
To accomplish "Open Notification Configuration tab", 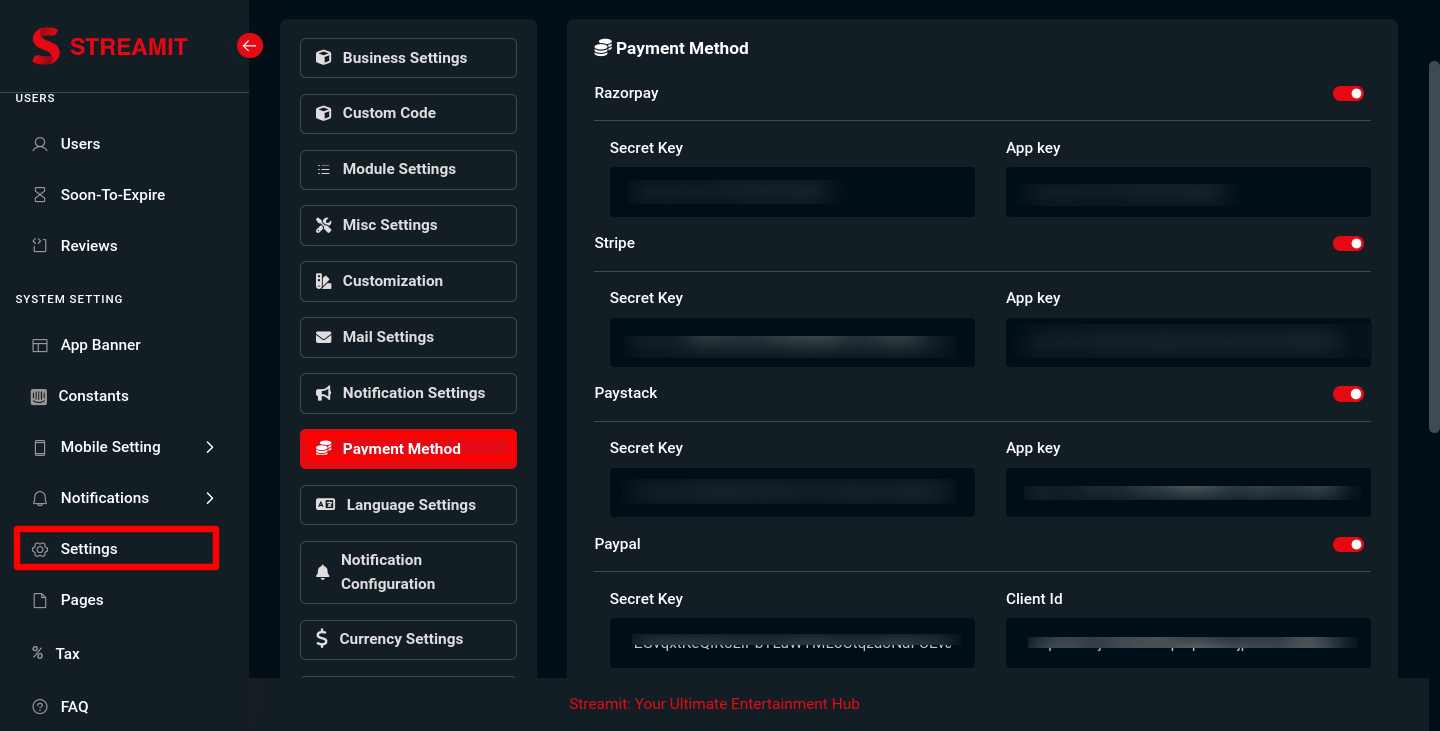I will (408, 572).
